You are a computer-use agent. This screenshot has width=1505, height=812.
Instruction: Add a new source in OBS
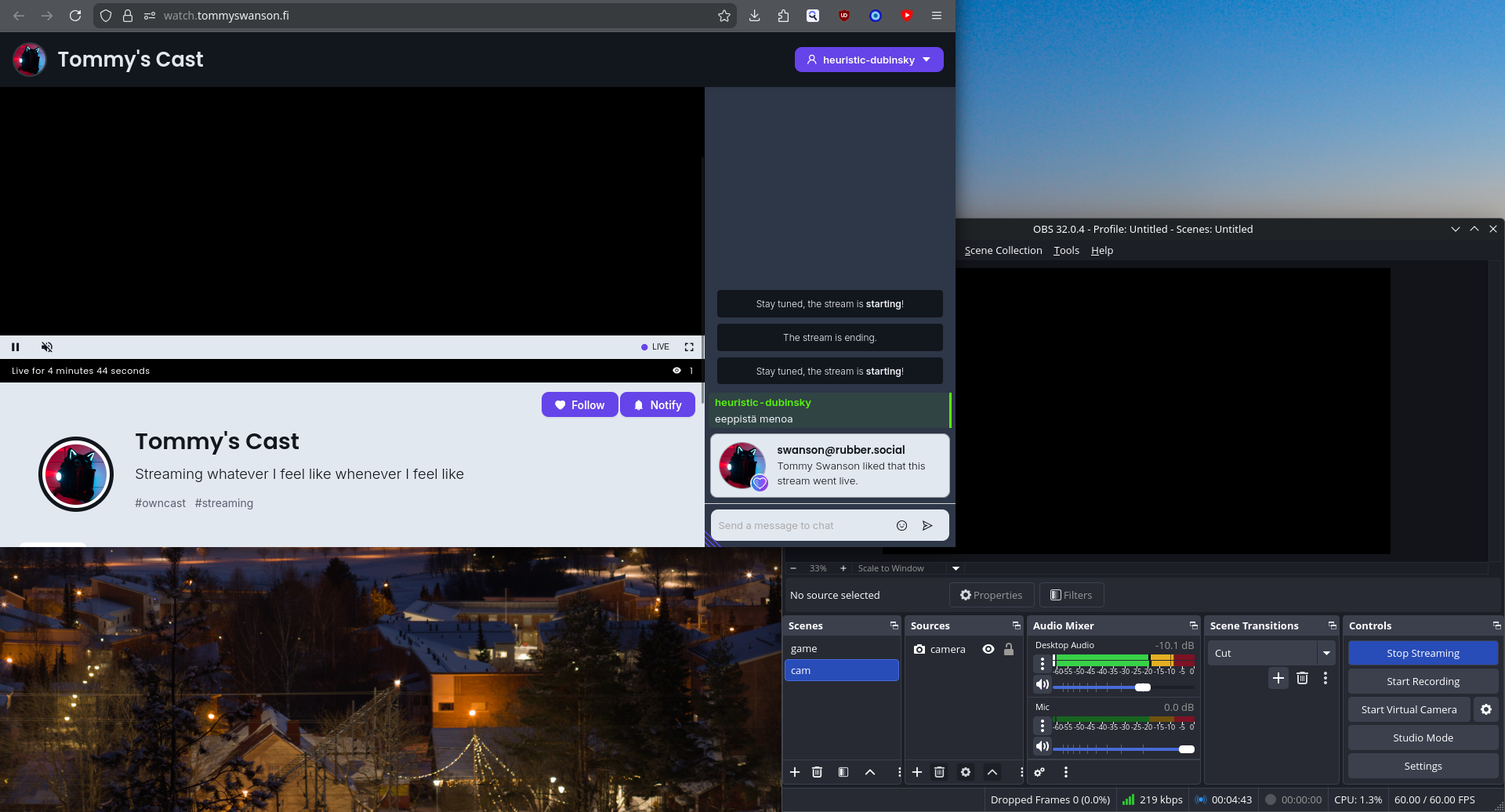point(917,772)
